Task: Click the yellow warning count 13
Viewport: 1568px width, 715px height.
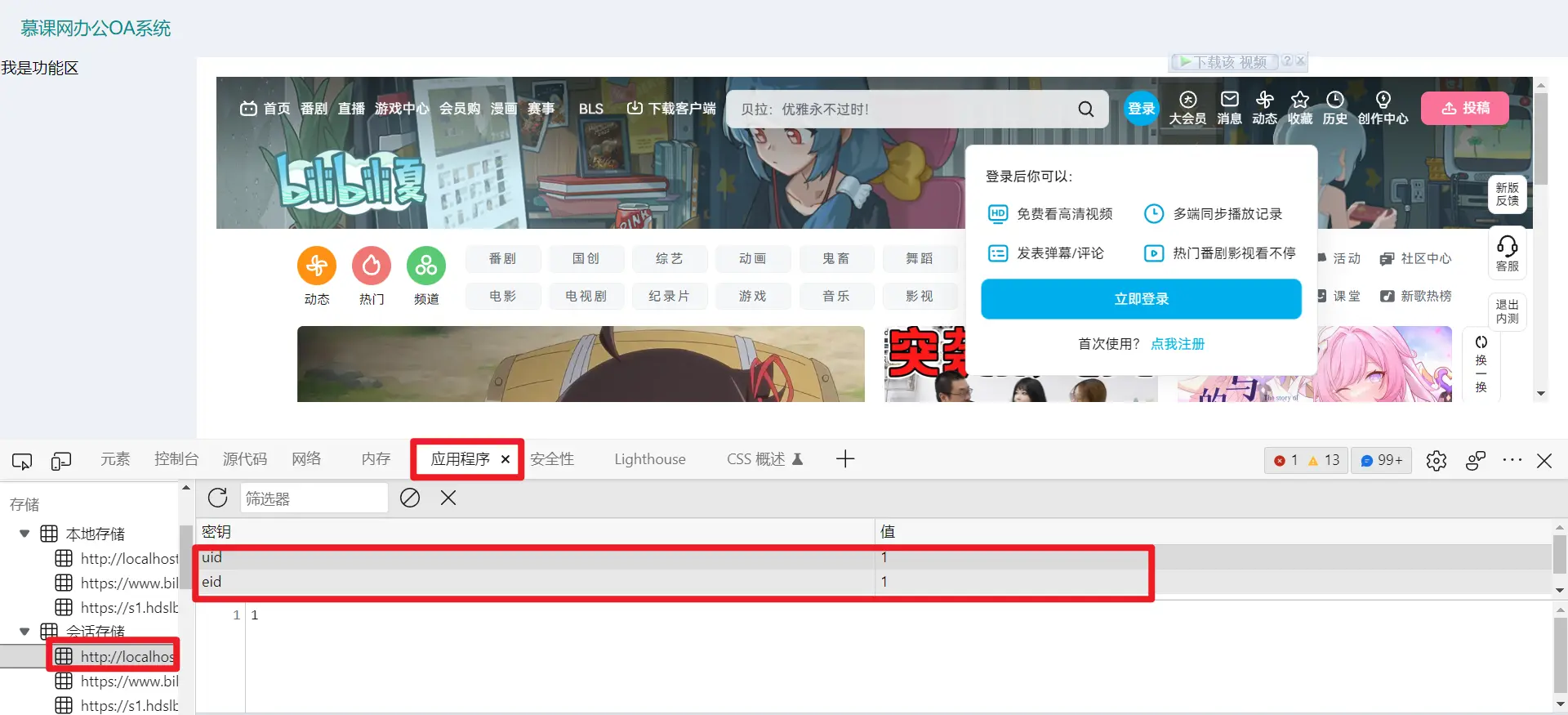Action: tap(1324, 460)
